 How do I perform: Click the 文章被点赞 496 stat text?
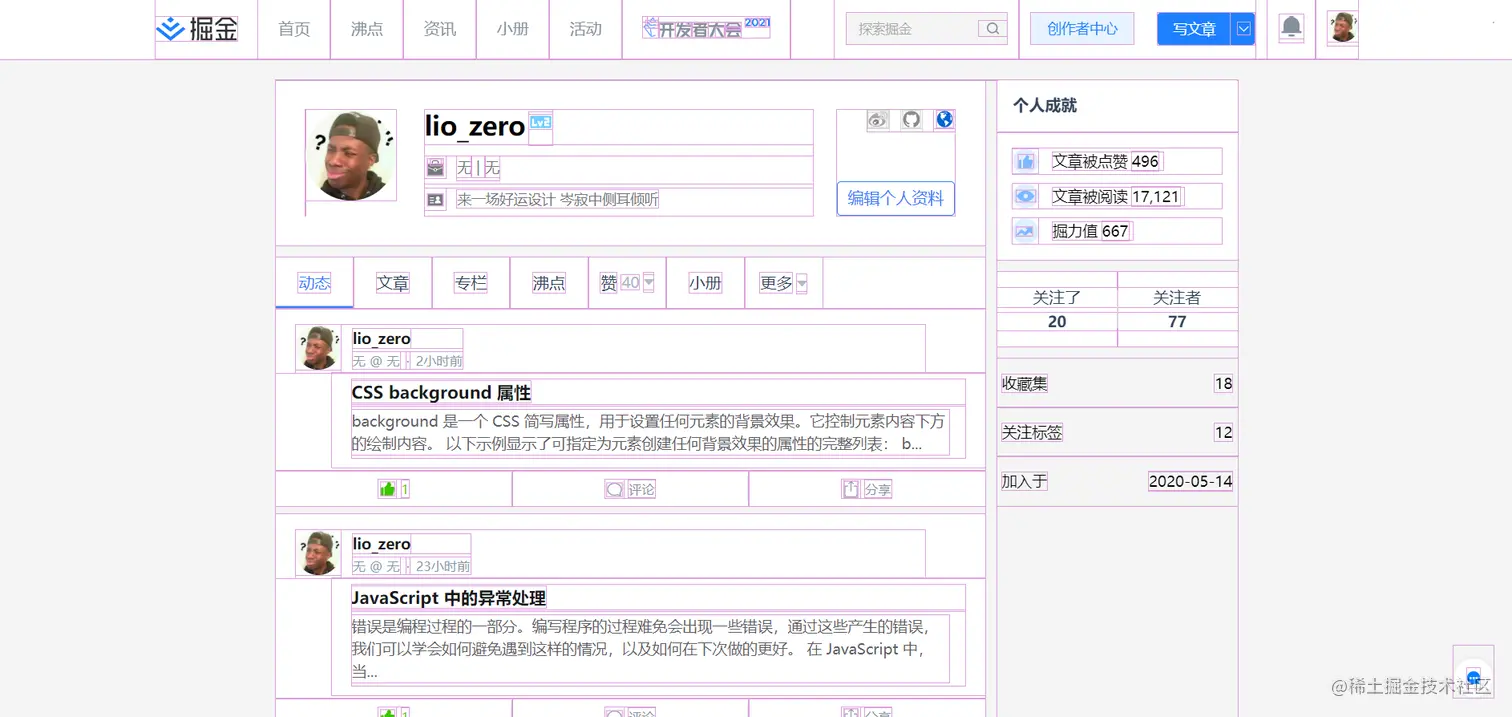point(1106,161)
